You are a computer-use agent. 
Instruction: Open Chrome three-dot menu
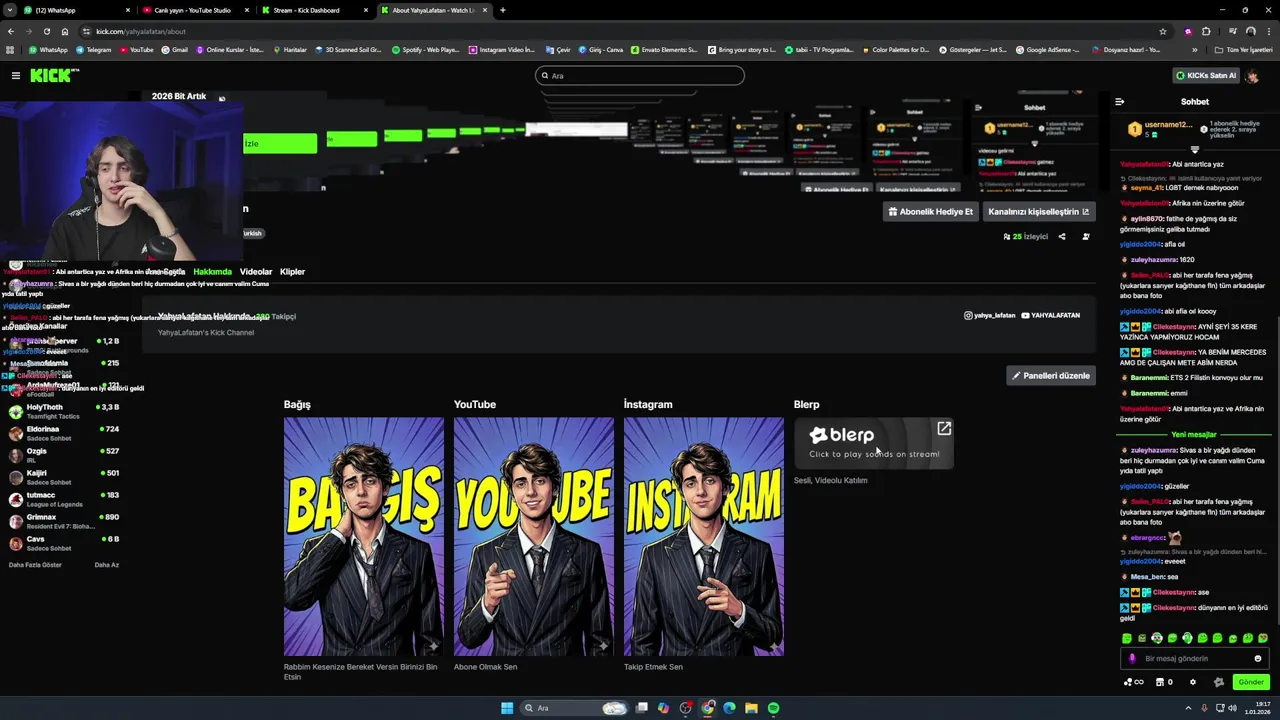pyautogui.click(x=1269, y=31)
